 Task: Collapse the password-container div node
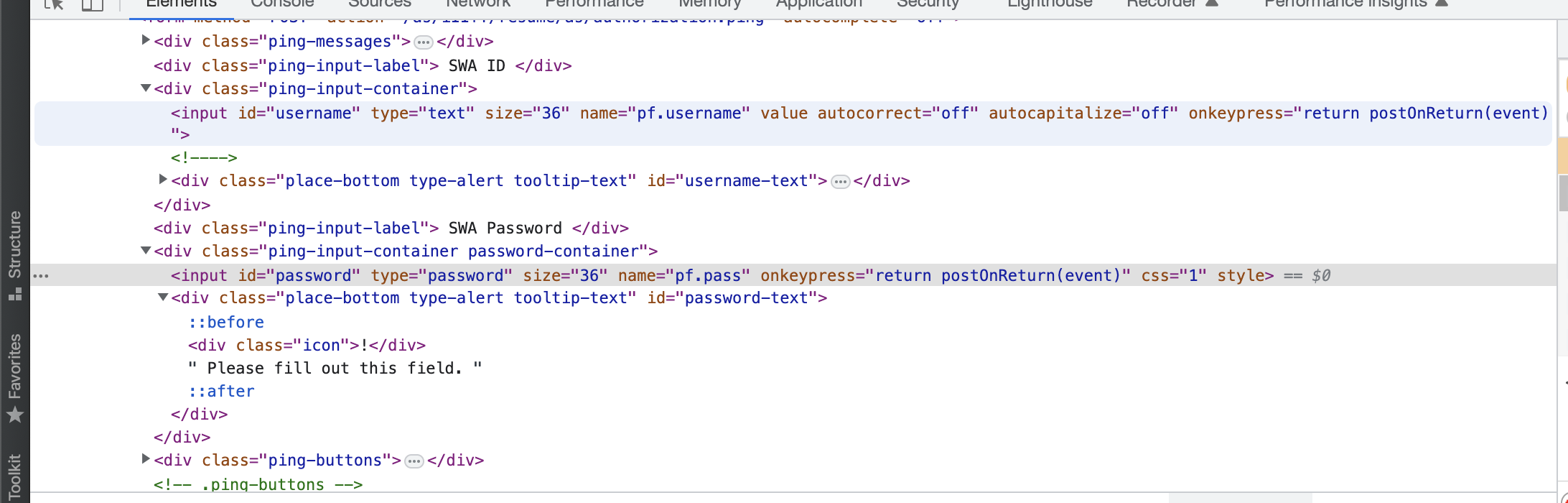[x=146, y=250]
